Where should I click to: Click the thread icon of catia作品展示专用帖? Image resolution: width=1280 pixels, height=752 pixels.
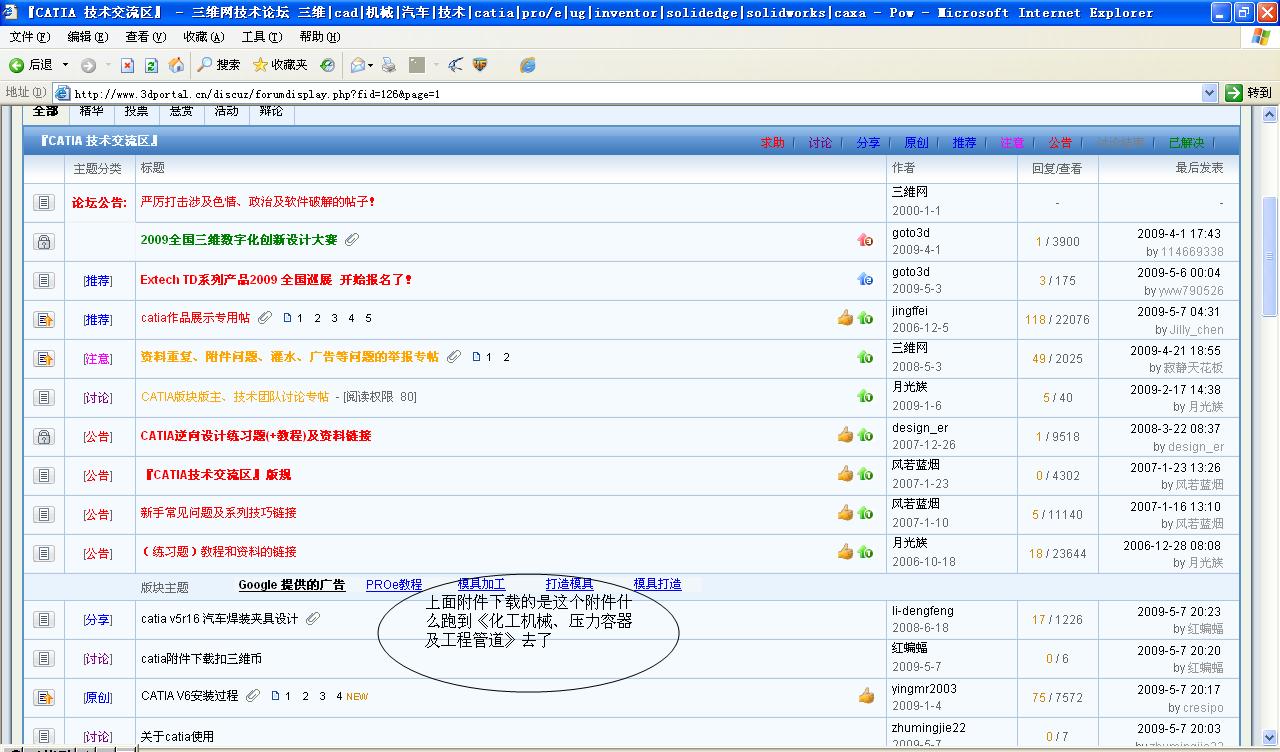pyautogui.click(x=43, y=320)
